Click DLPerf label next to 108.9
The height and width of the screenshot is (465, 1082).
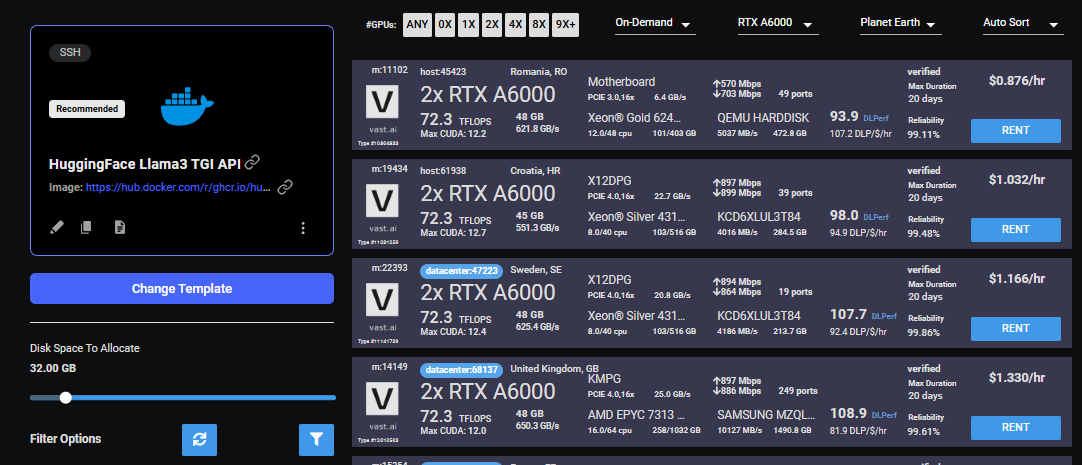click(884, 416)
